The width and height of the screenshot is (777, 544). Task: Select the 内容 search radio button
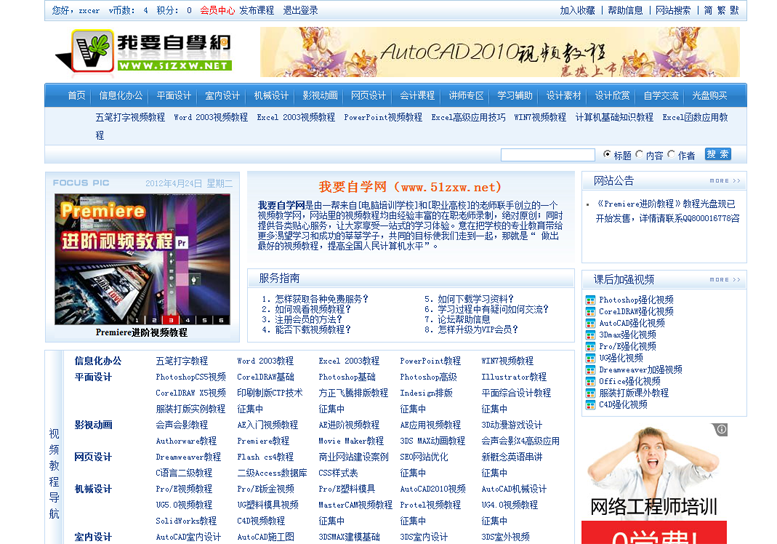pos(639,155)
